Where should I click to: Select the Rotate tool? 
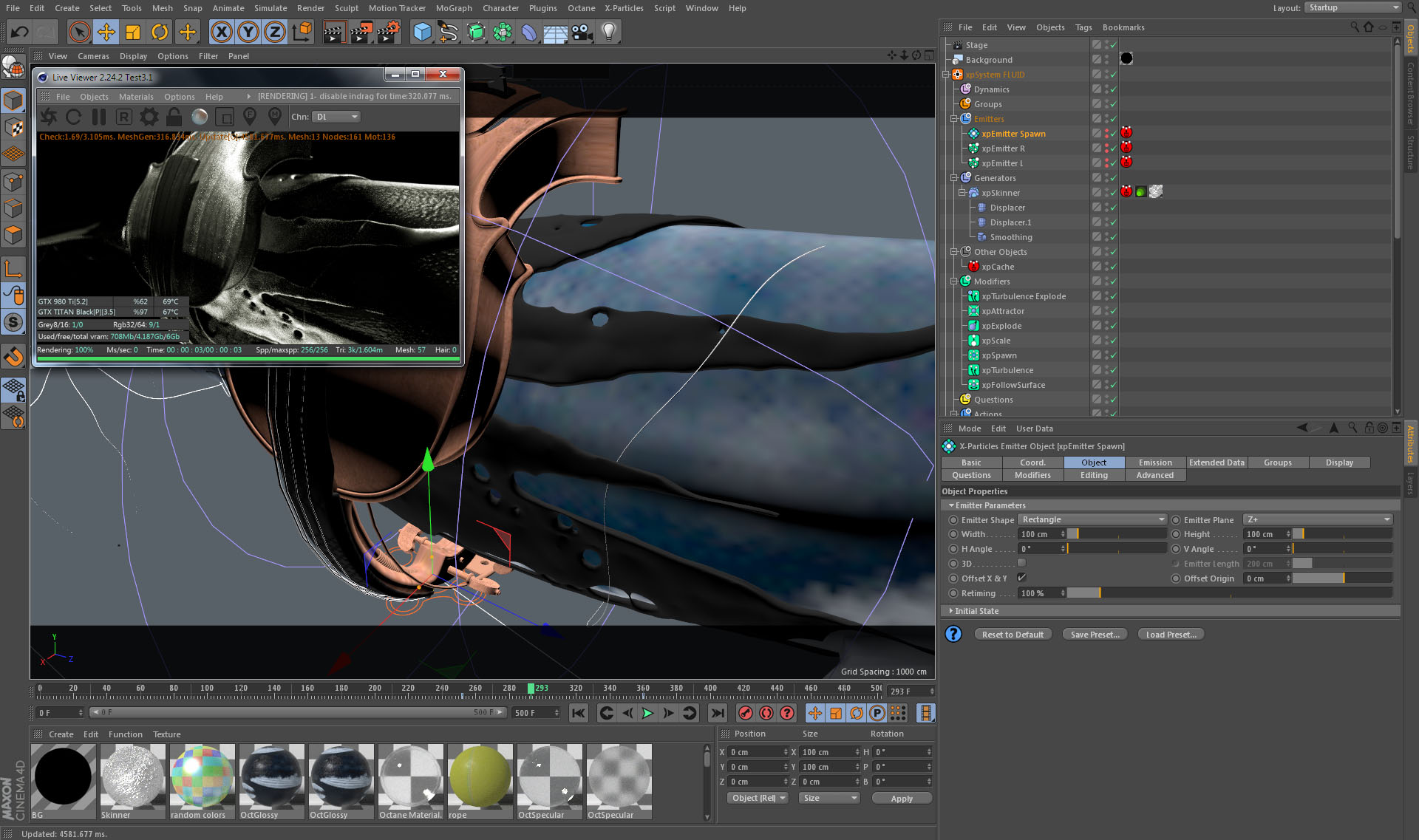(x=160, y=32)
